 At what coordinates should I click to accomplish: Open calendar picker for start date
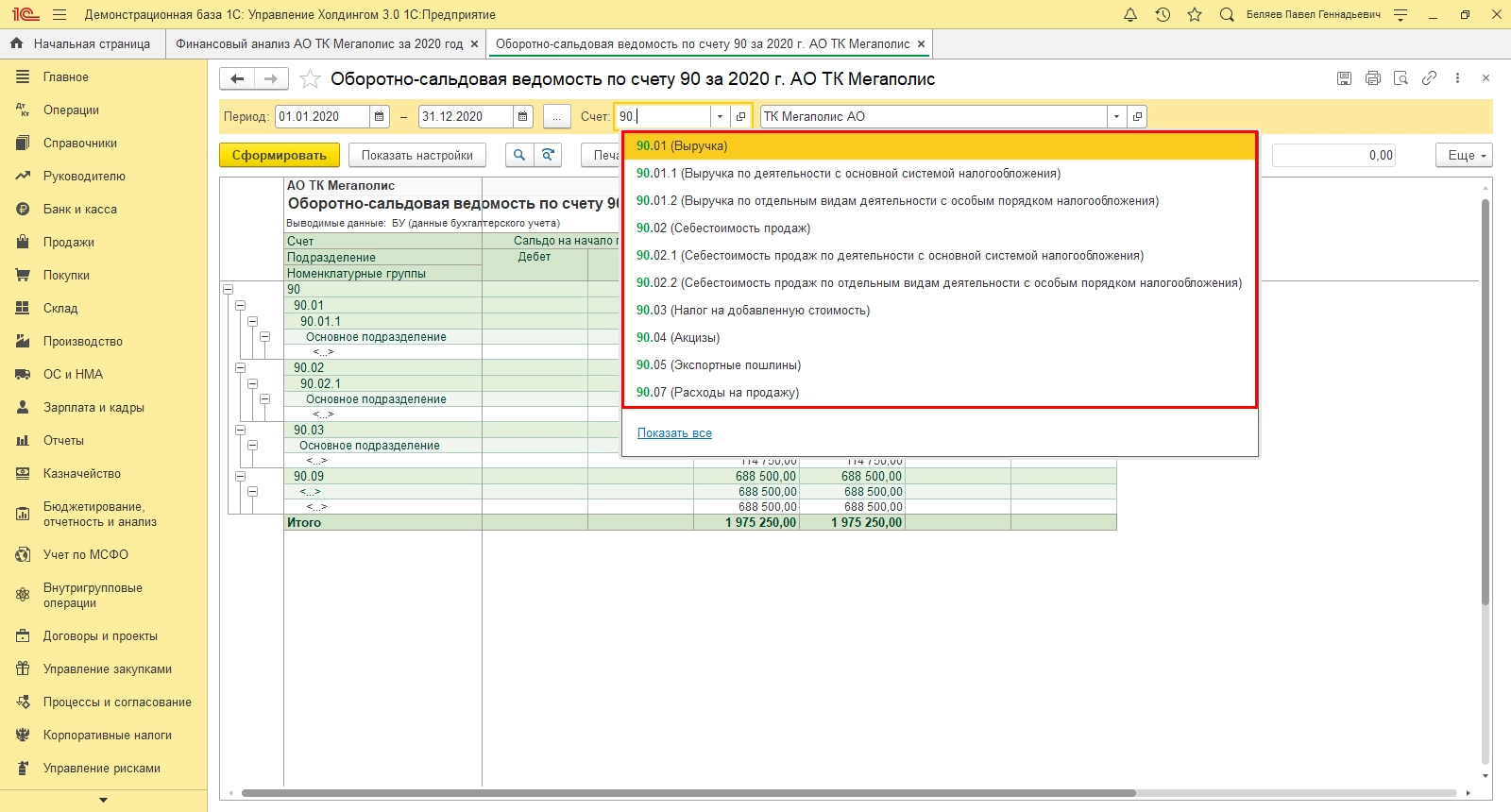point(380,116)
